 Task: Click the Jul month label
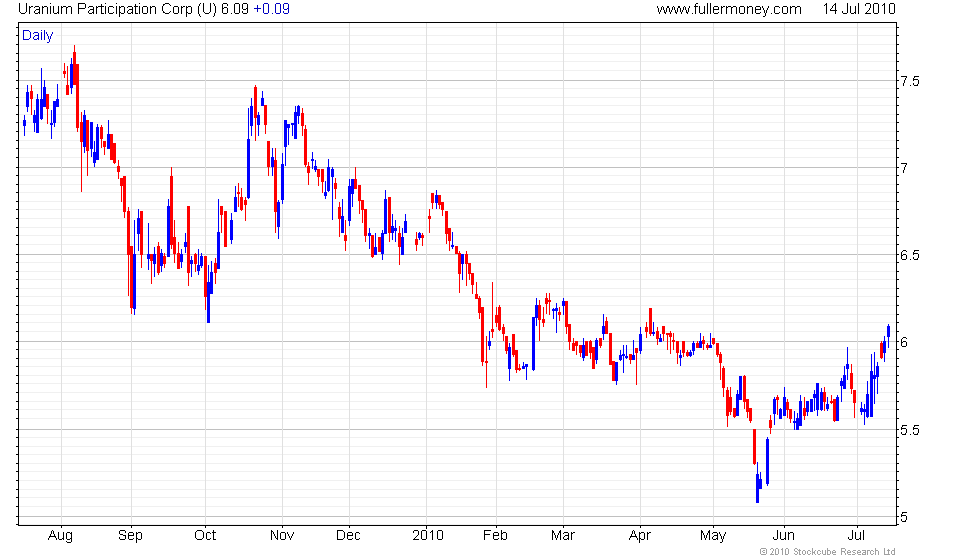point(856,536)
